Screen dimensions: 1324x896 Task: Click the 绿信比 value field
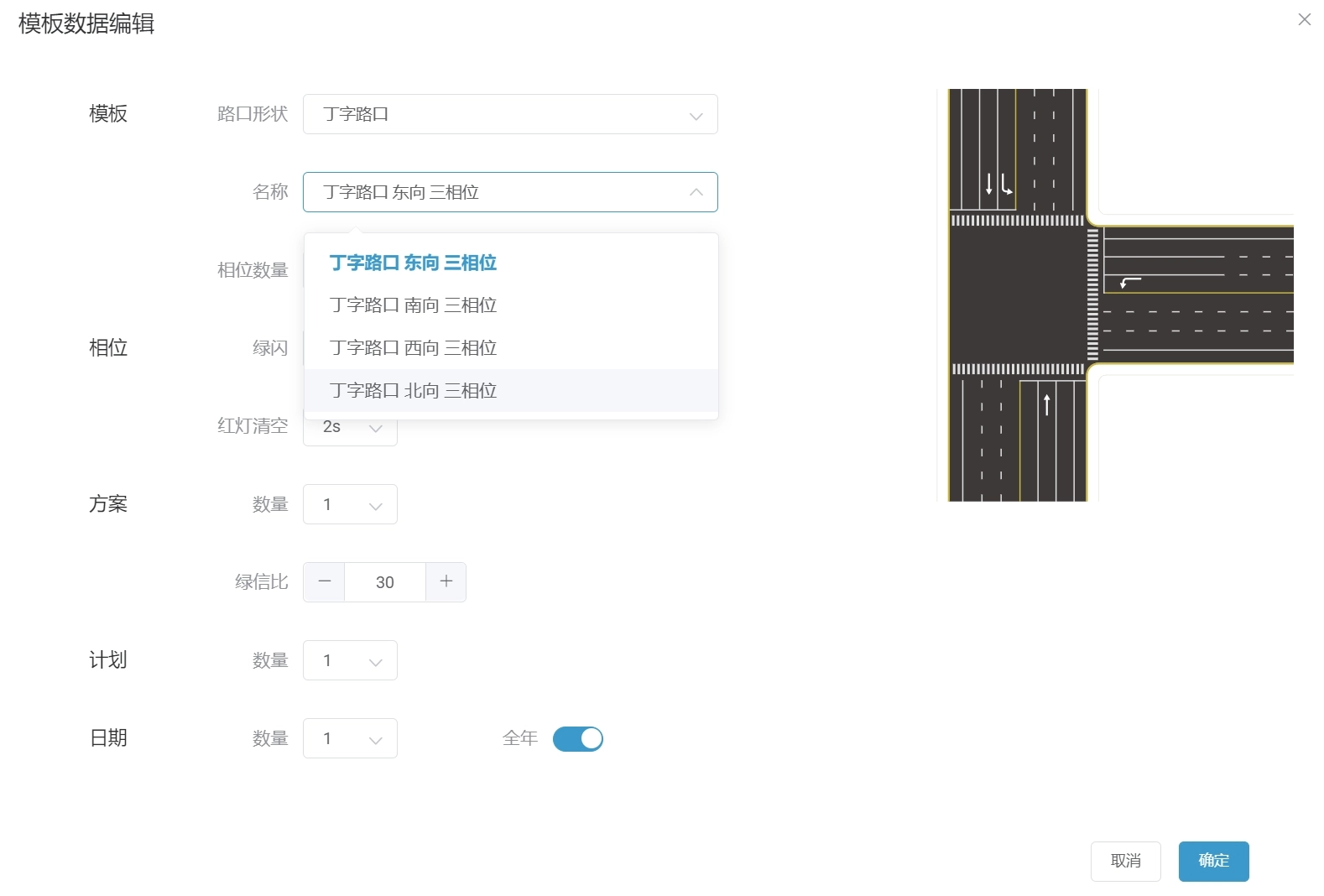pyautogui.click(x=385, y=581)
